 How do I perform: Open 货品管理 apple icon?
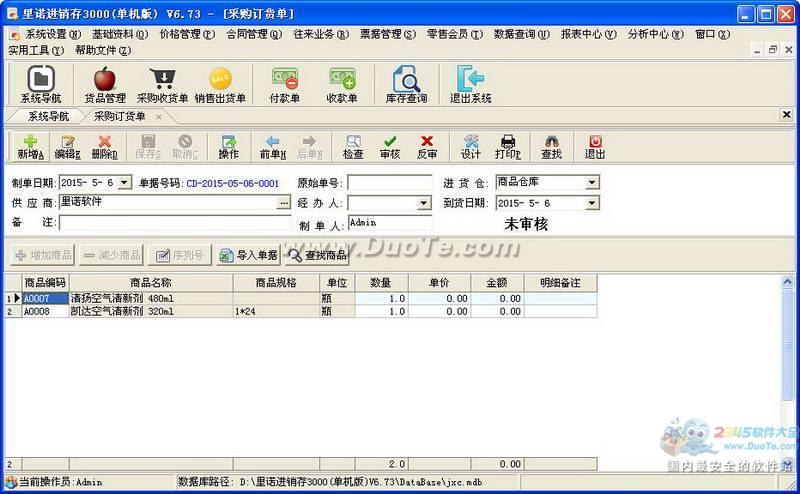tap(105, 84)
